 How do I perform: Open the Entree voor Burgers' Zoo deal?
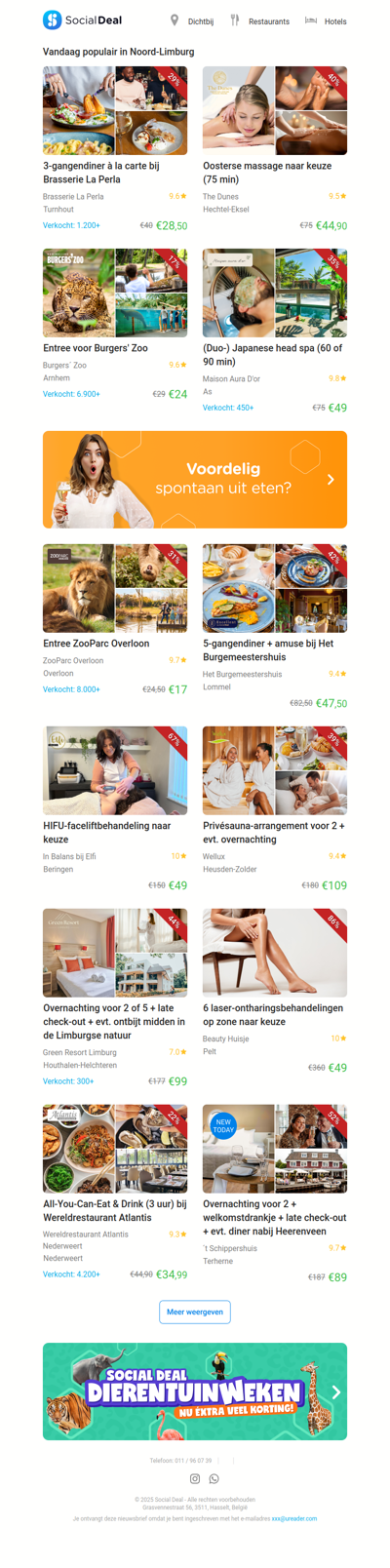96,348
